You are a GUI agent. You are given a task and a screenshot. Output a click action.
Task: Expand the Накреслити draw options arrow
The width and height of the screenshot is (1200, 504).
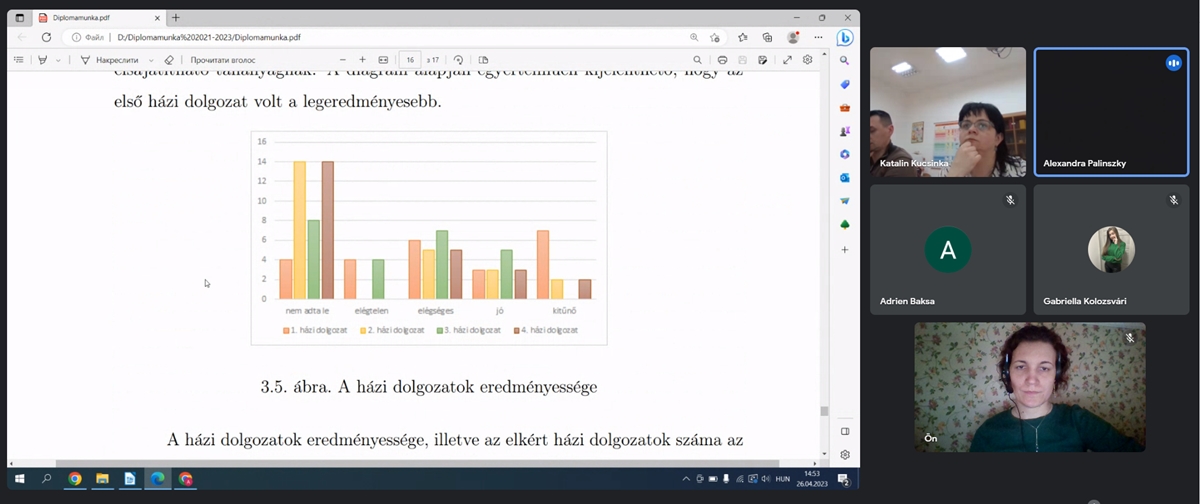coord(151,60)
